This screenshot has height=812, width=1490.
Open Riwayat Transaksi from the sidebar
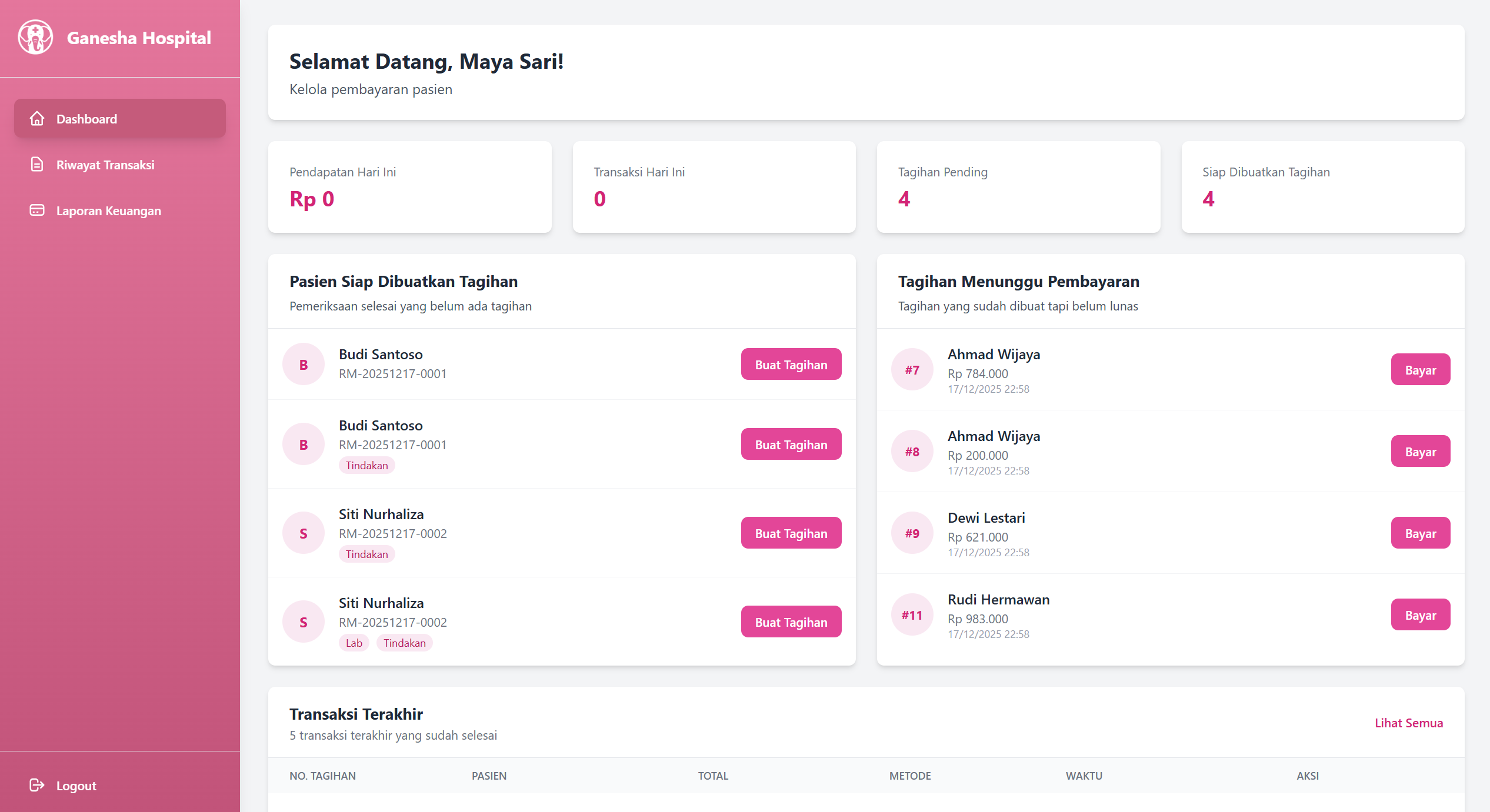tap(105, 165)
